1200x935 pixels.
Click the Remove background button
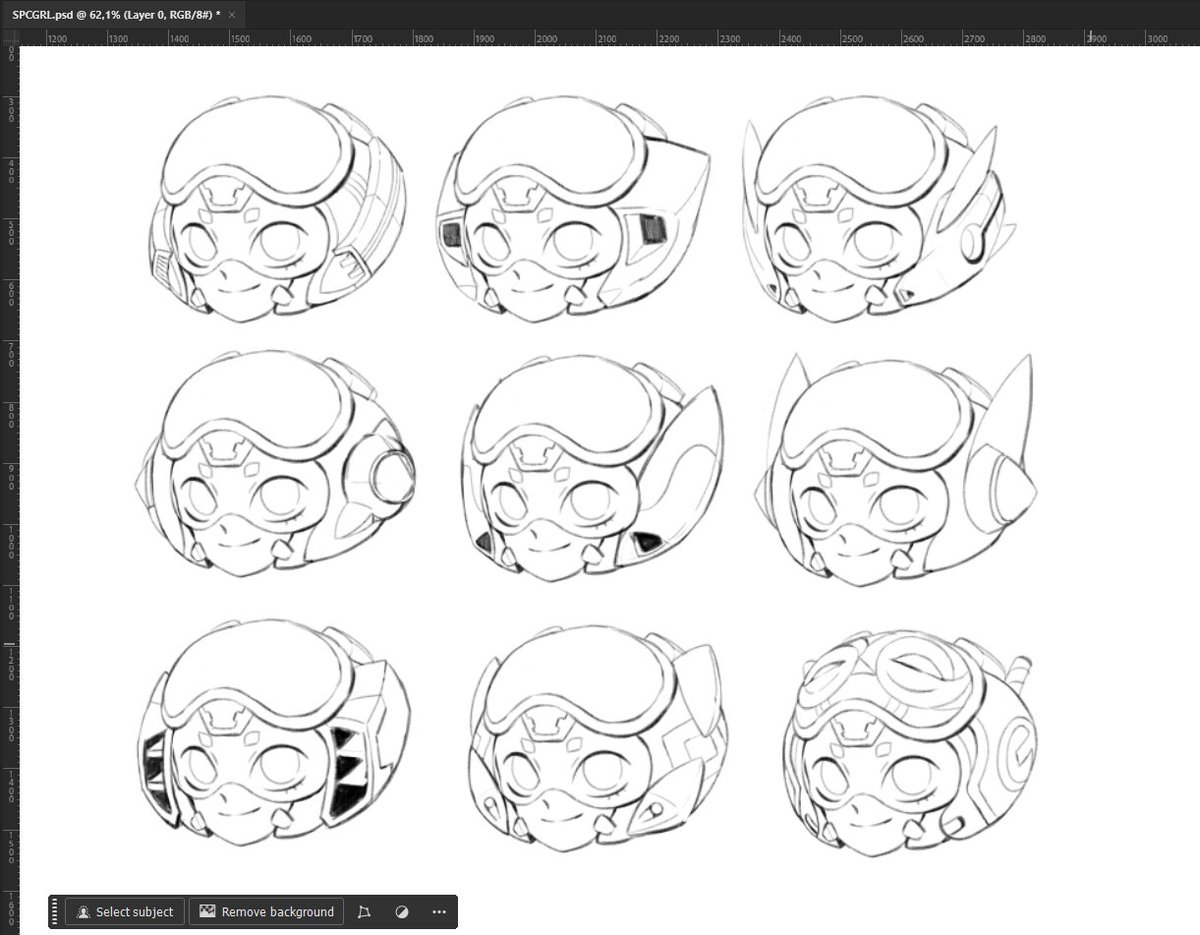266,912
